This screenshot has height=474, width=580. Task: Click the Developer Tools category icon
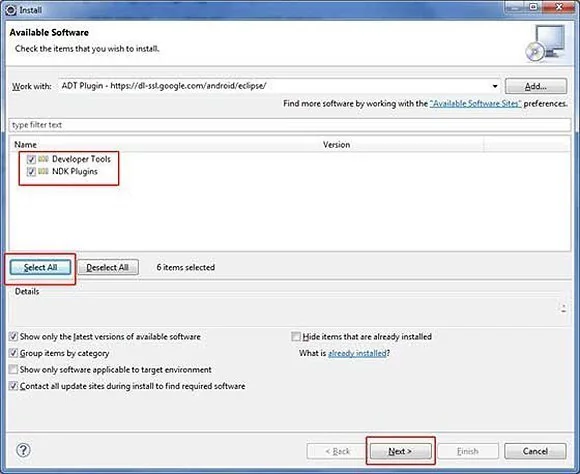coord(43,159)
